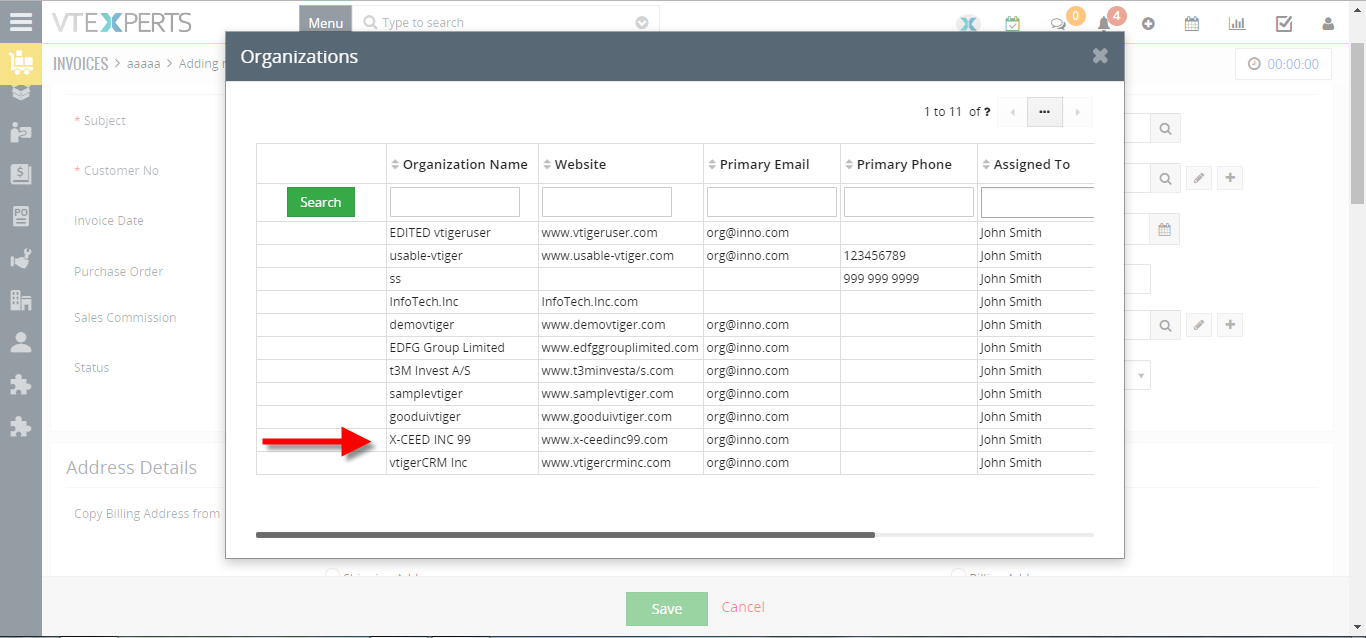Open the buildings organizations sidebar icon
Screen dimensions: 1366x638
[21, 300]
